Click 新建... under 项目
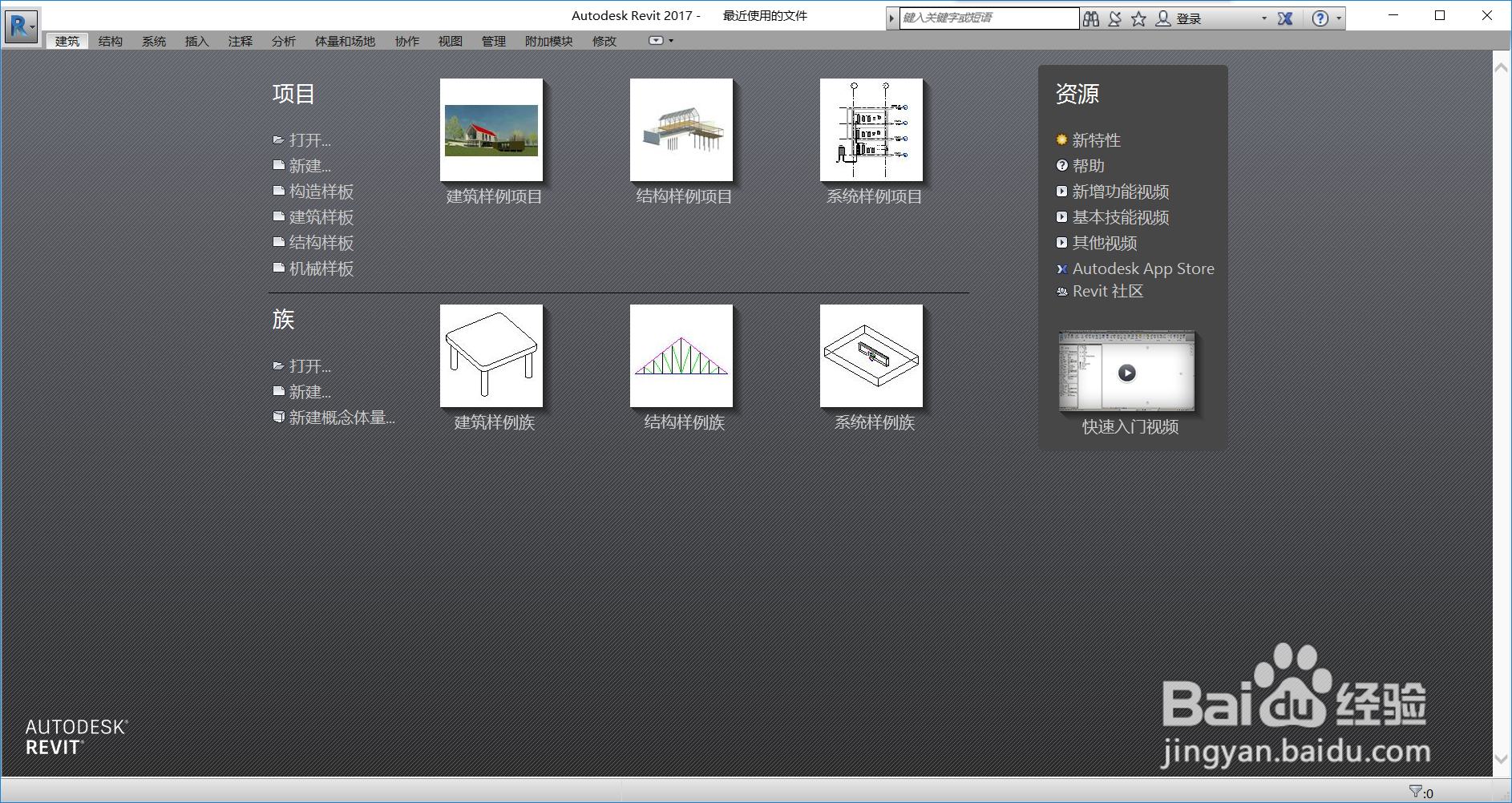Image resolution: width=1512 pixels, height=803 pixels. point(310,166)
